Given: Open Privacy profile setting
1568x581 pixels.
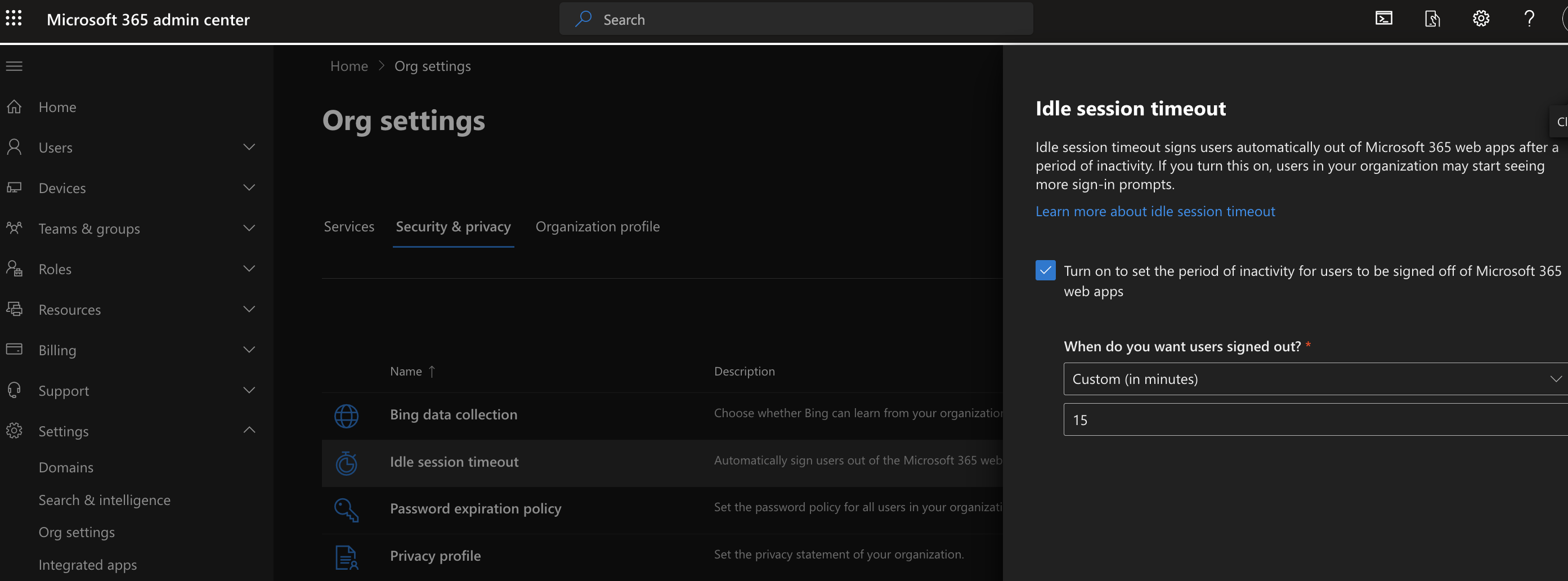Looking at the screenshot, I should [435, 556].
